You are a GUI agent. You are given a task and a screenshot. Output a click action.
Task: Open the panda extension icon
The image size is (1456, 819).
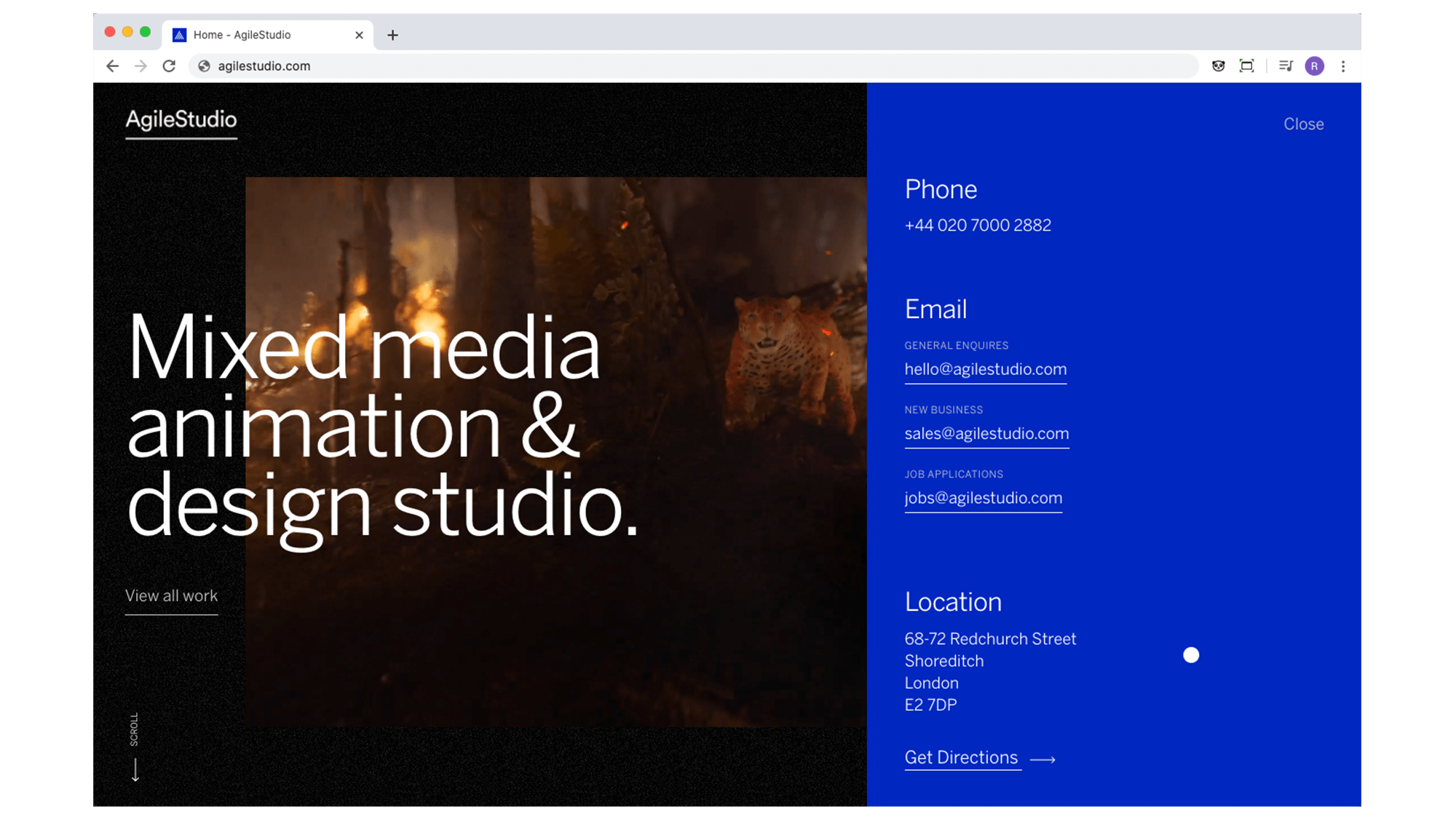coord(1218,66)
